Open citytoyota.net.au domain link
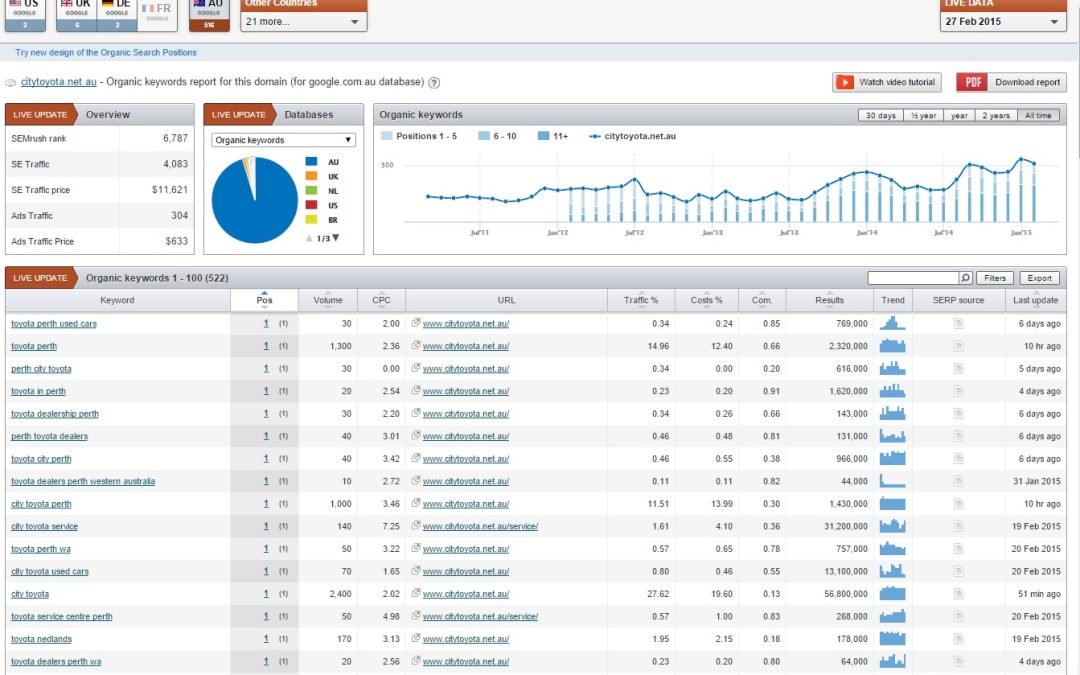 (59, 82)
